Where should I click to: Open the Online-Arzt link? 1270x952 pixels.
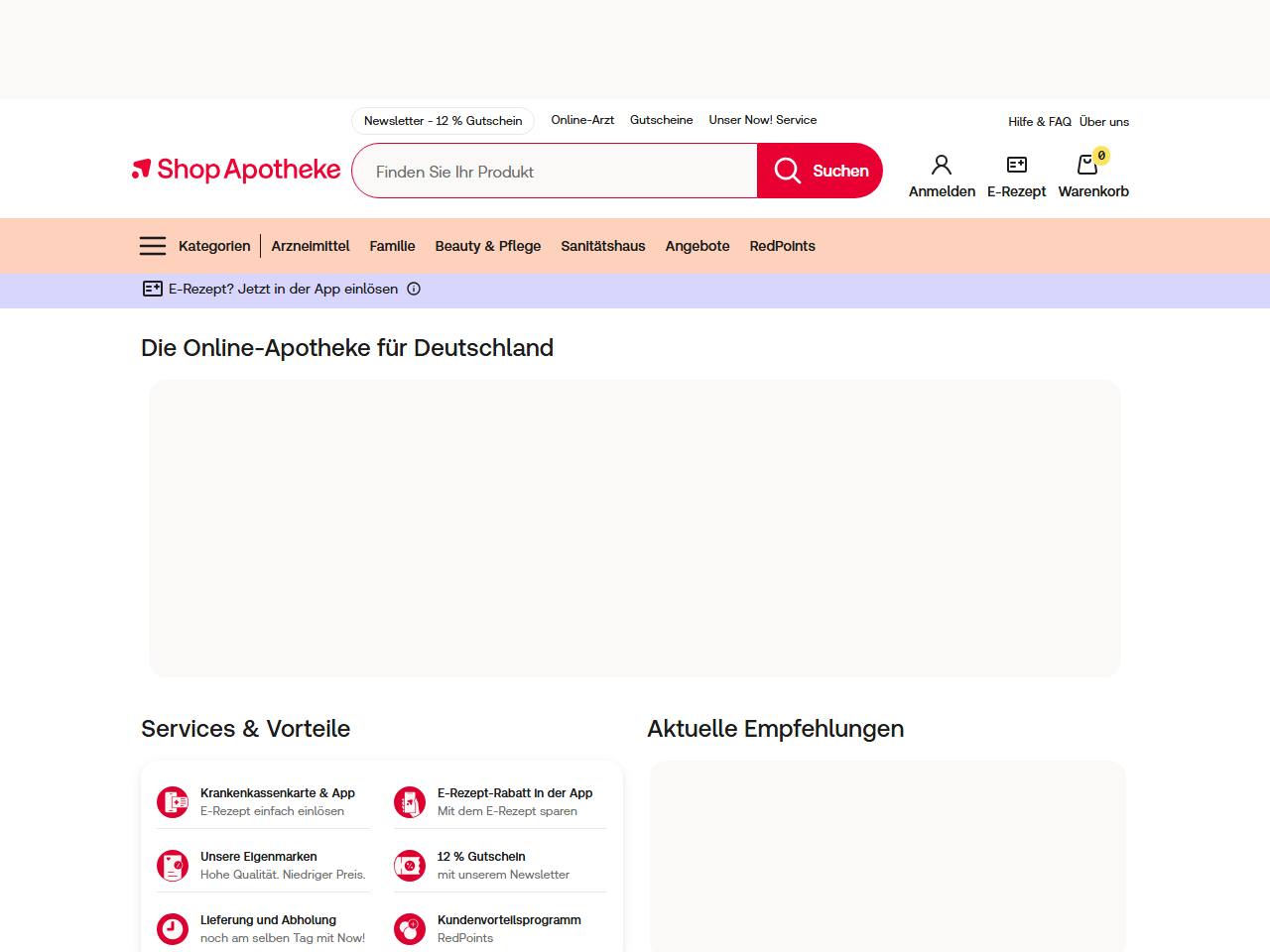tap(582, 120)
